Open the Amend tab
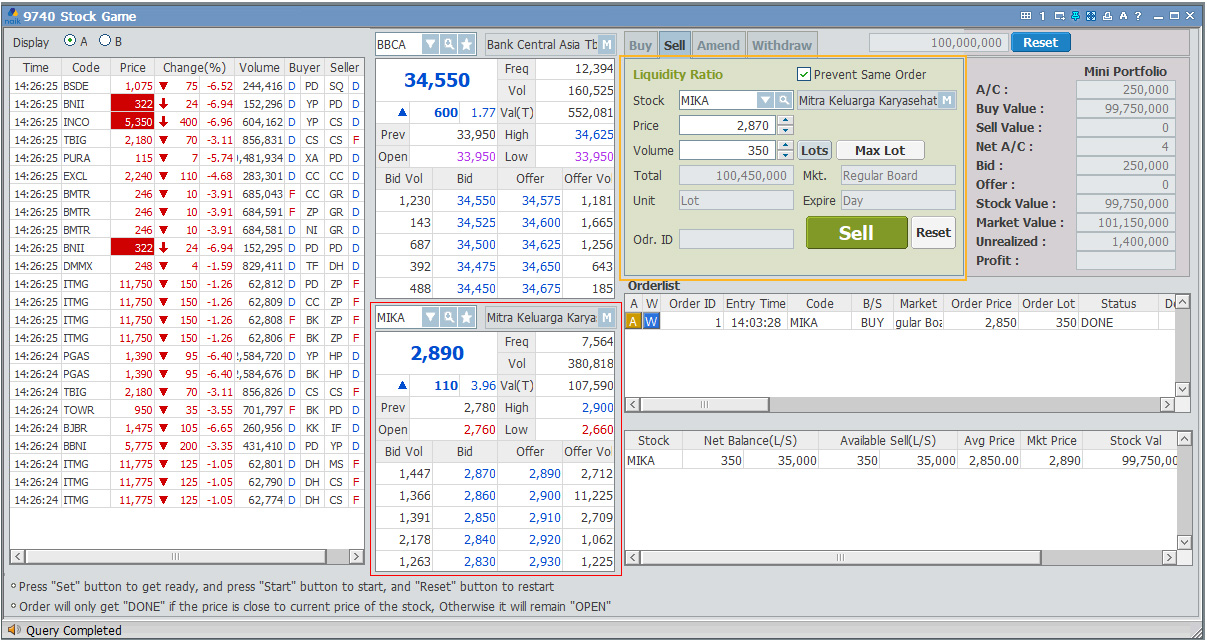The height and width of the screenshot is (641, 1207). point(718,45)
